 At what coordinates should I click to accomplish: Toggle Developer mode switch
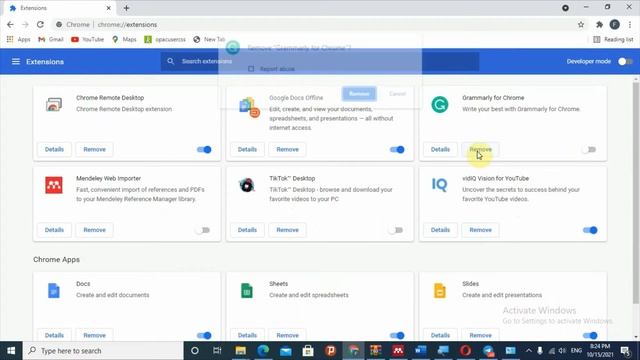pos(625,62)
